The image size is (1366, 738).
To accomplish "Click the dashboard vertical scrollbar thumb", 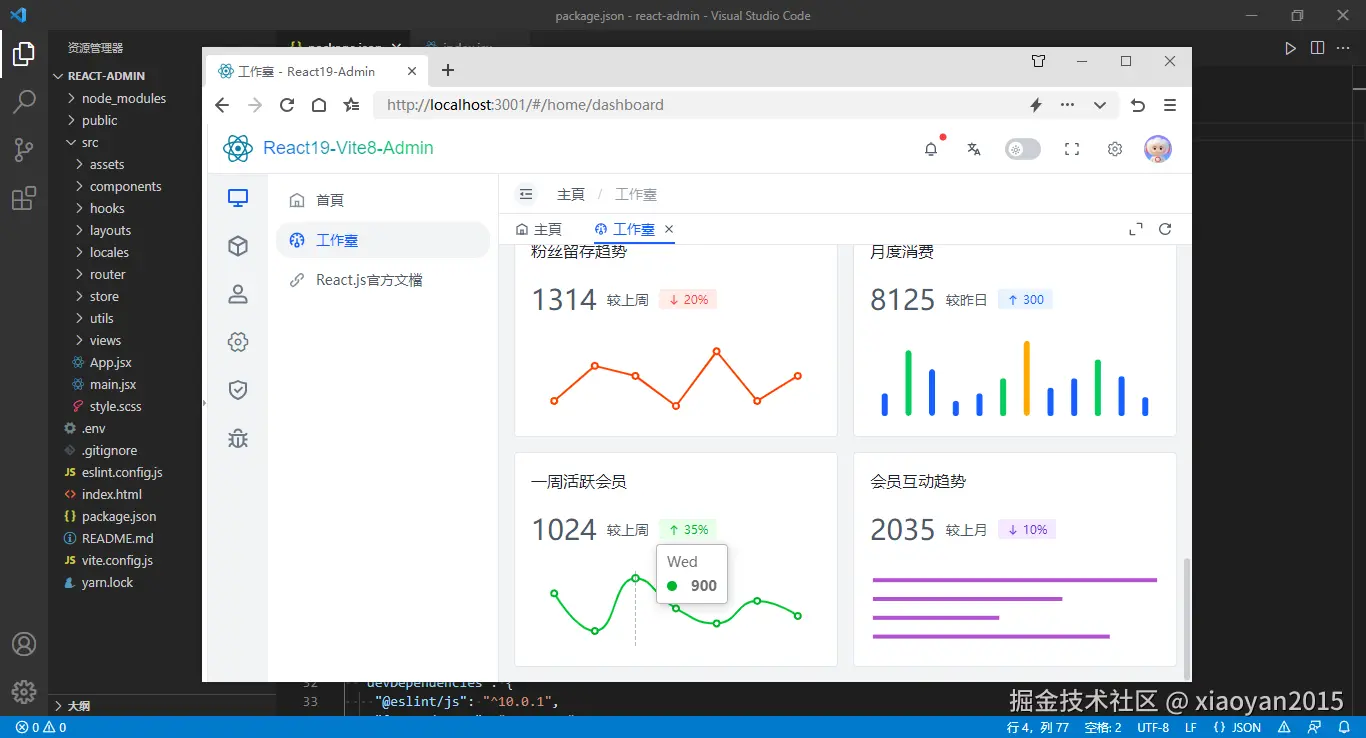I will [x=1185, y=618].
